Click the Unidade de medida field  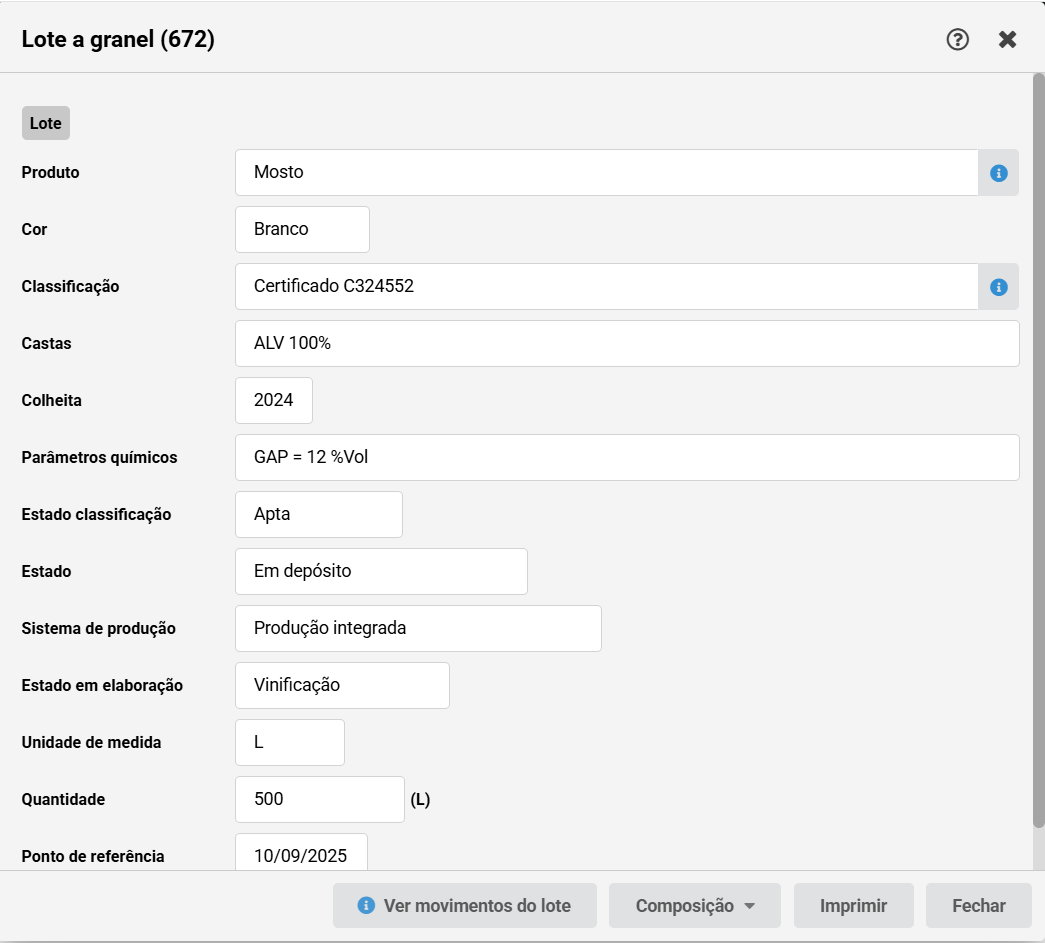pyautogui.click(x=290, y=742)
